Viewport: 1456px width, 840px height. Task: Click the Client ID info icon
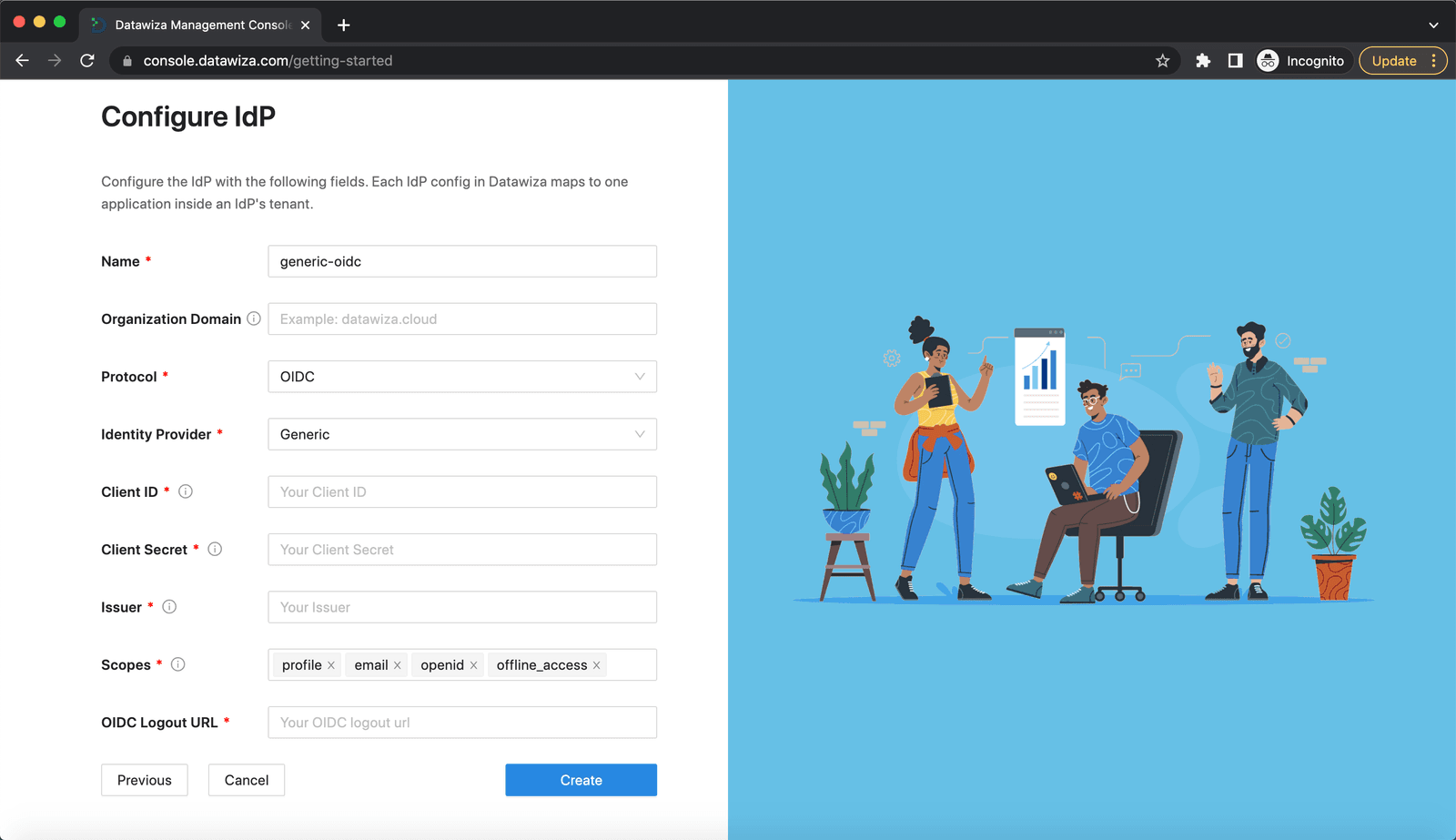click(x=186, y=491)
